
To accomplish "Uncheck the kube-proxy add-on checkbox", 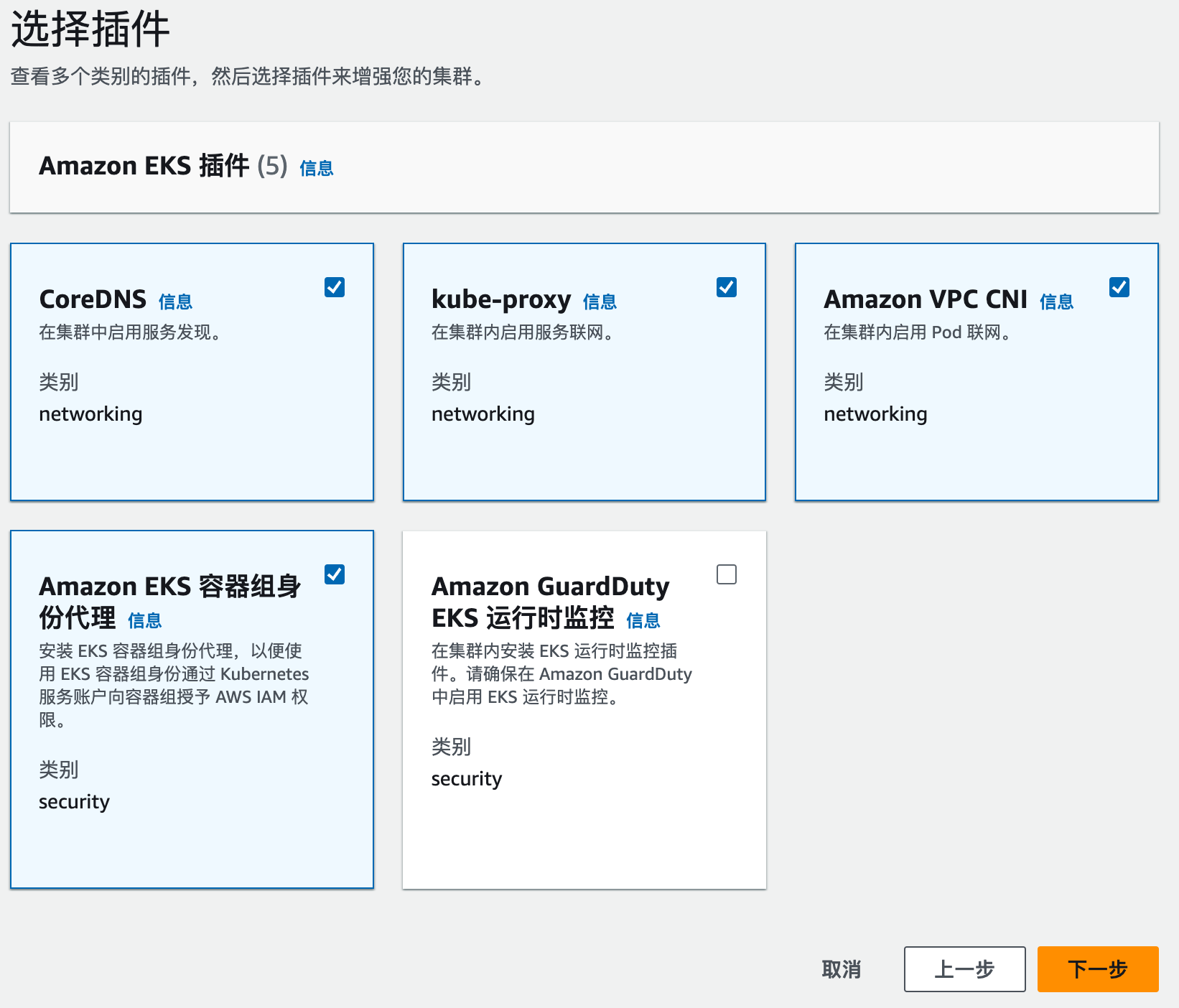I will pyautogui.click(x=727, y=287).
